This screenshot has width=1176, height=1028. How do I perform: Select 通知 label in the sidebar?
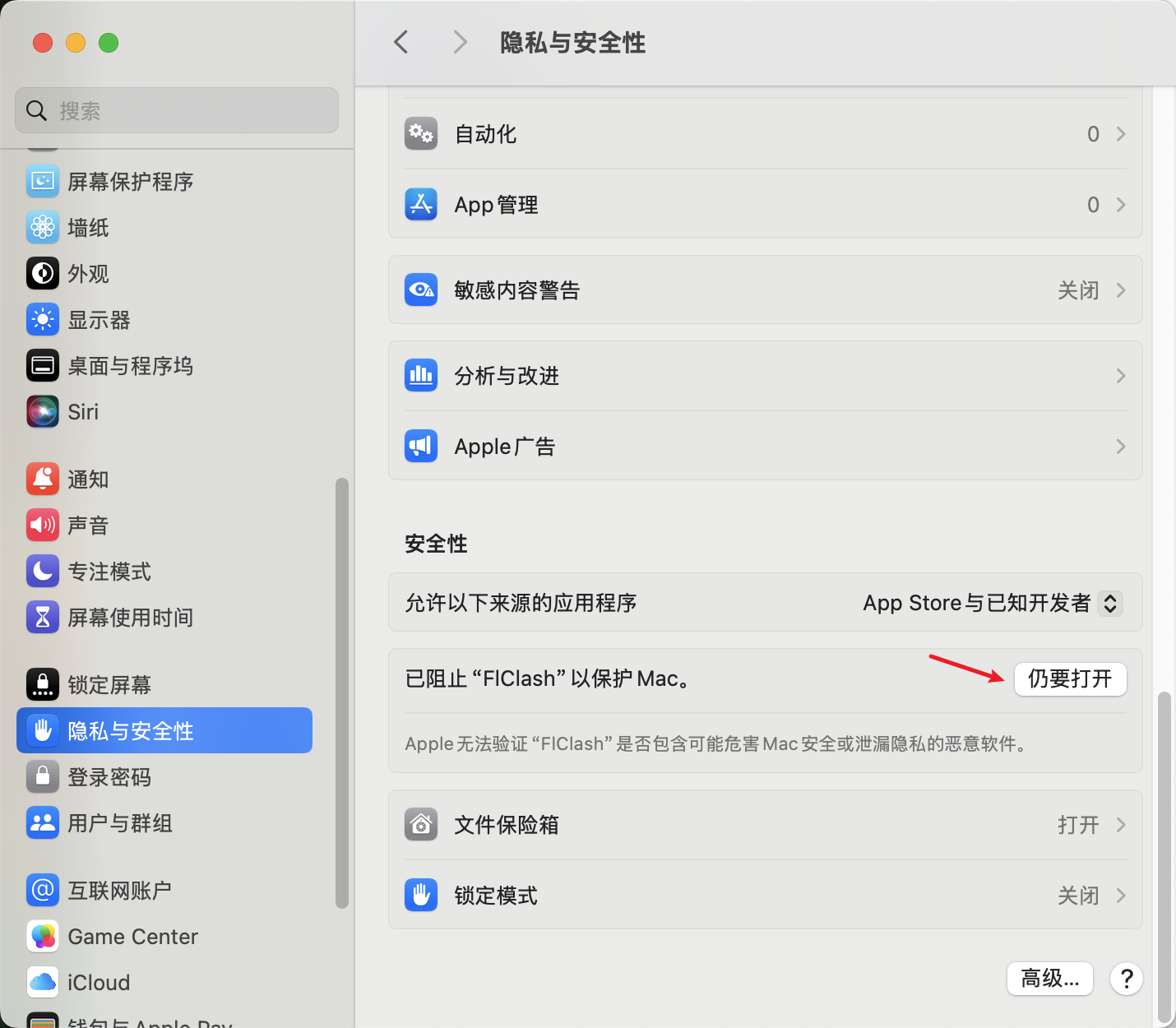pyautogui.click(x=88, y=479)
